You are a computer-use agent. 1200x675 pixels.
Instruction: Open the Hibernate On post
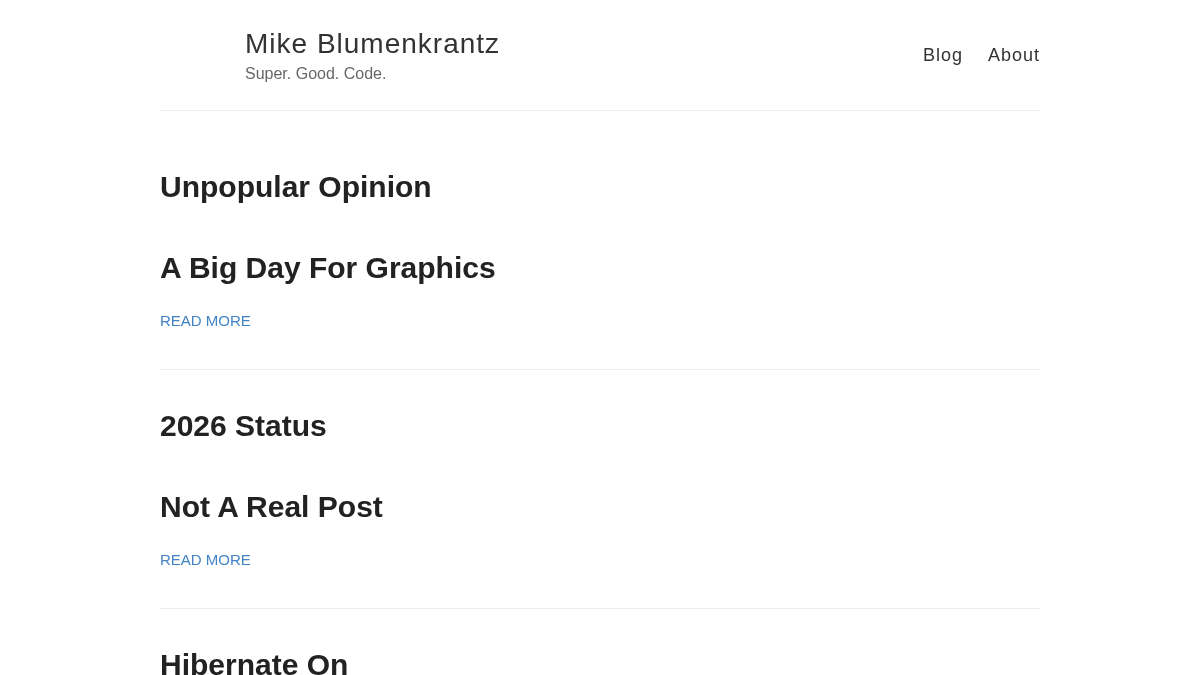[254, 664]
